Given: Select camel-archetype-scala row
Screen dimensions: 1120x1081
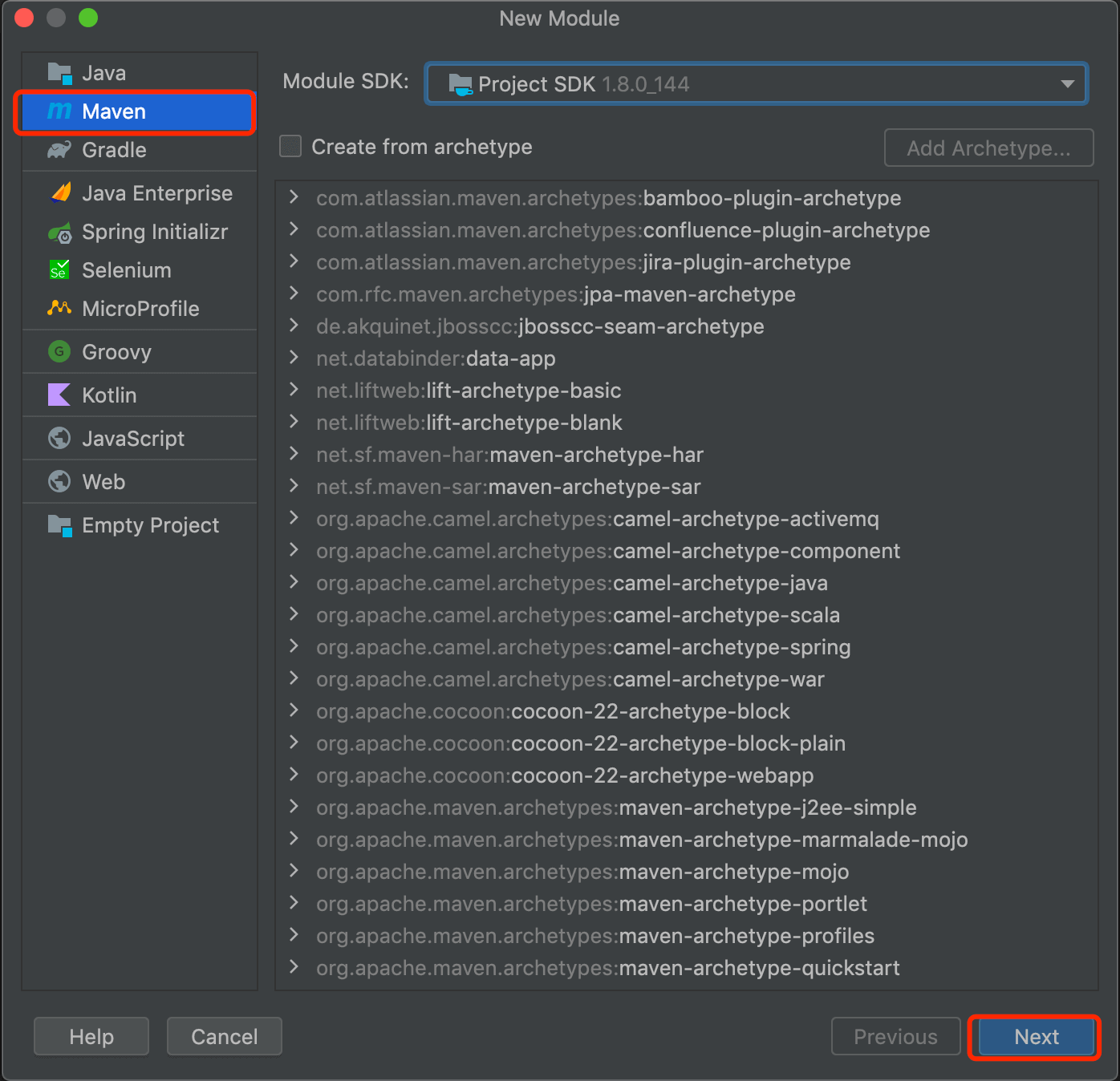Looking at the screenshot, I should 687,615.
